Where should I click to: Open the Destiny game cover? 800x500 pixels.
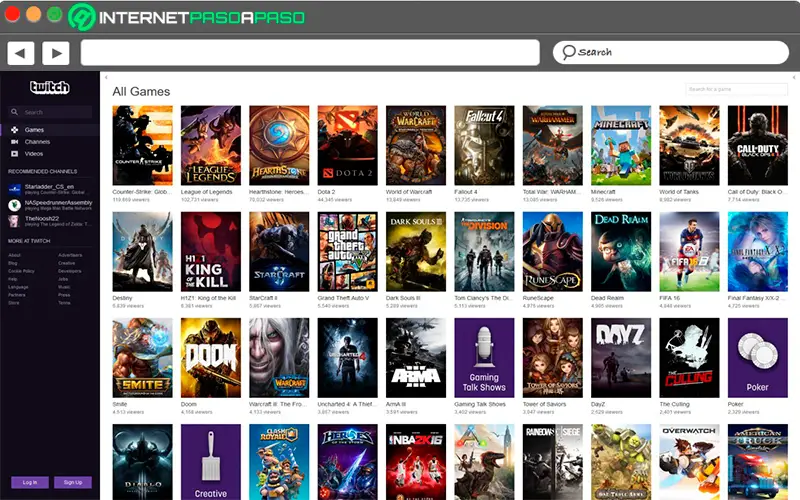point(142,252)
